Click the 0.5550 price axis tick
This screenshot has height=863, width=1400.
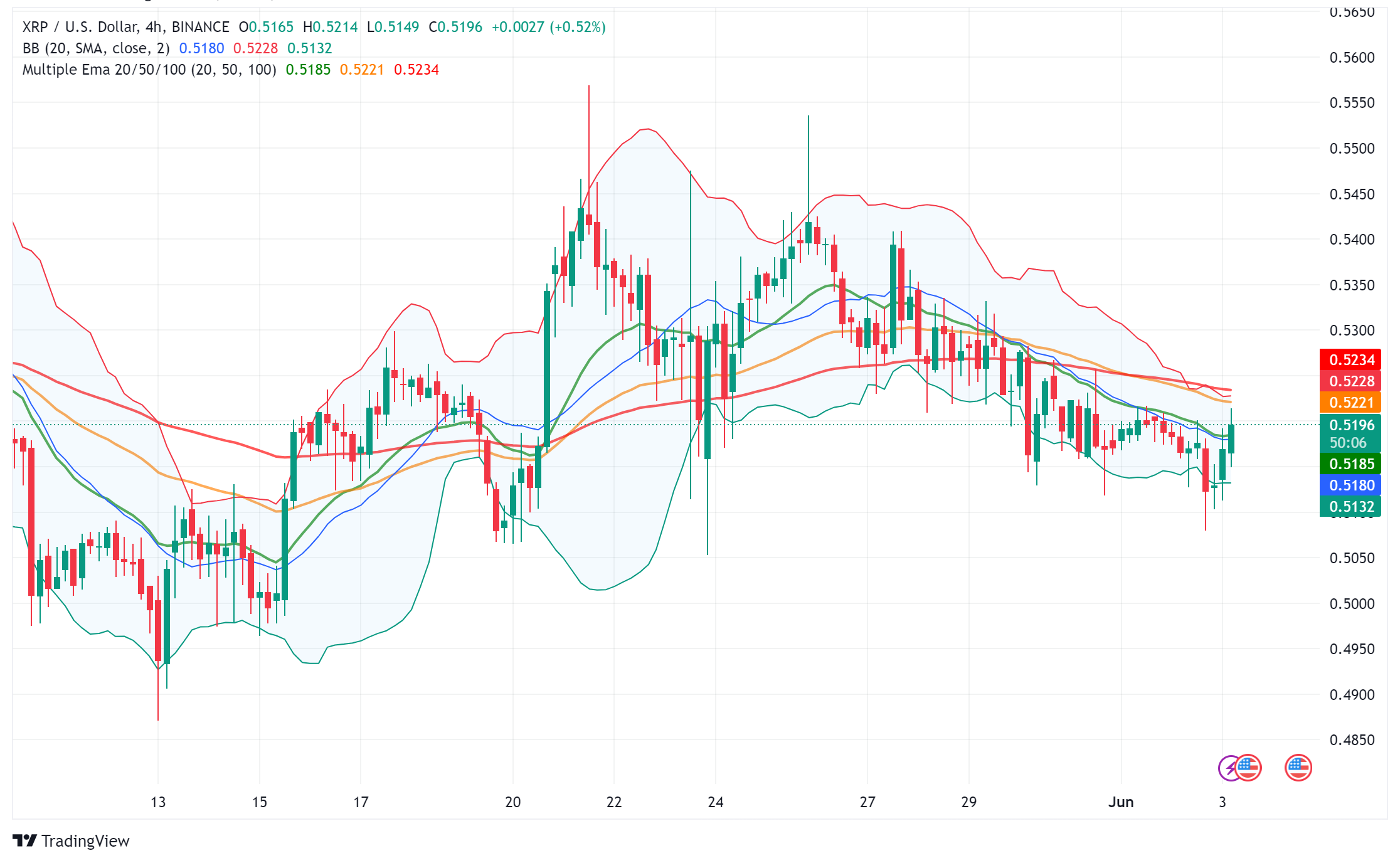[1352, 103]
